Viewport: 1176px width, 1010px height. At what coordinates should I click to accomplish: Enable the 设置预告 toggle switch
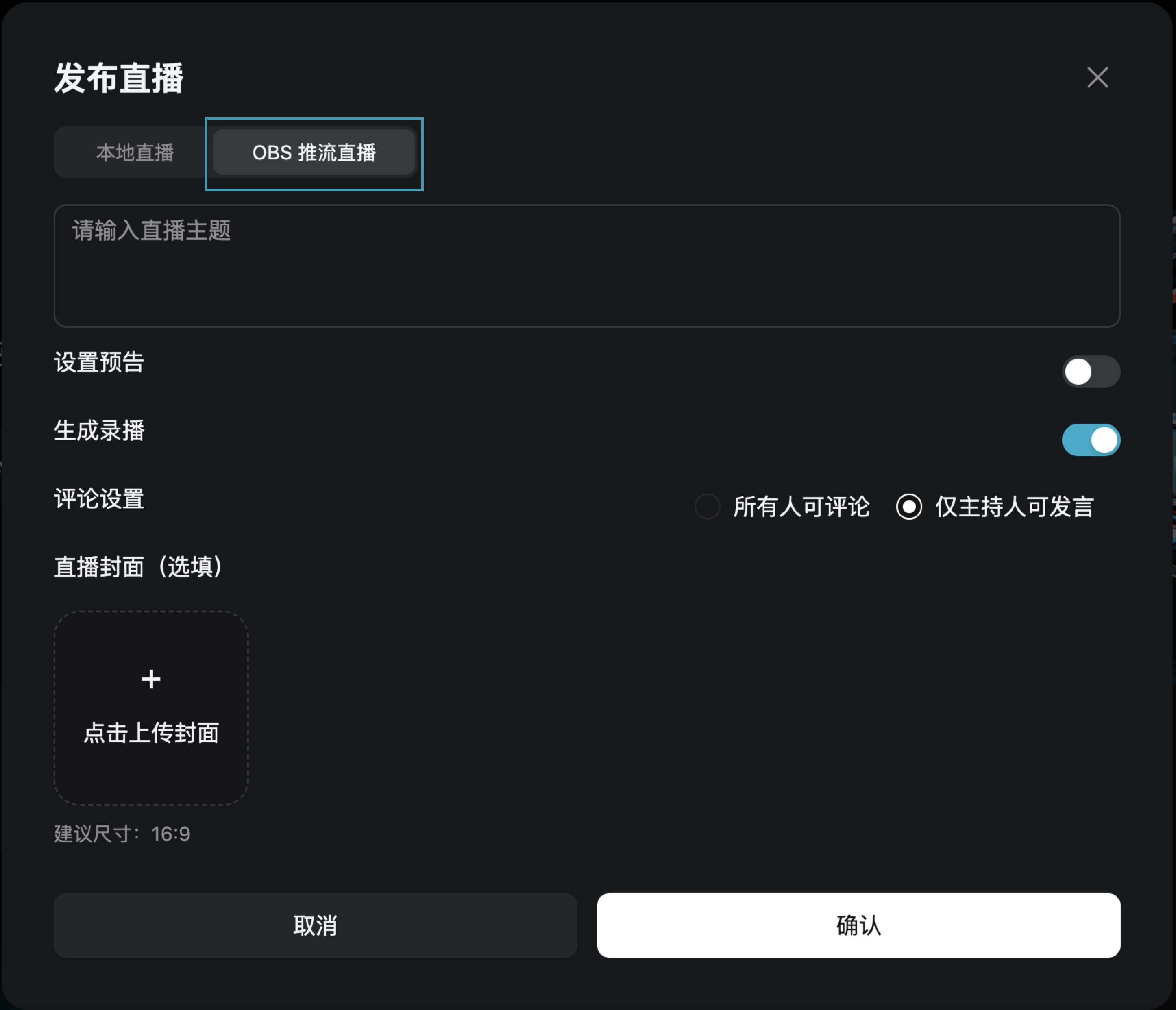[1090, 372]
